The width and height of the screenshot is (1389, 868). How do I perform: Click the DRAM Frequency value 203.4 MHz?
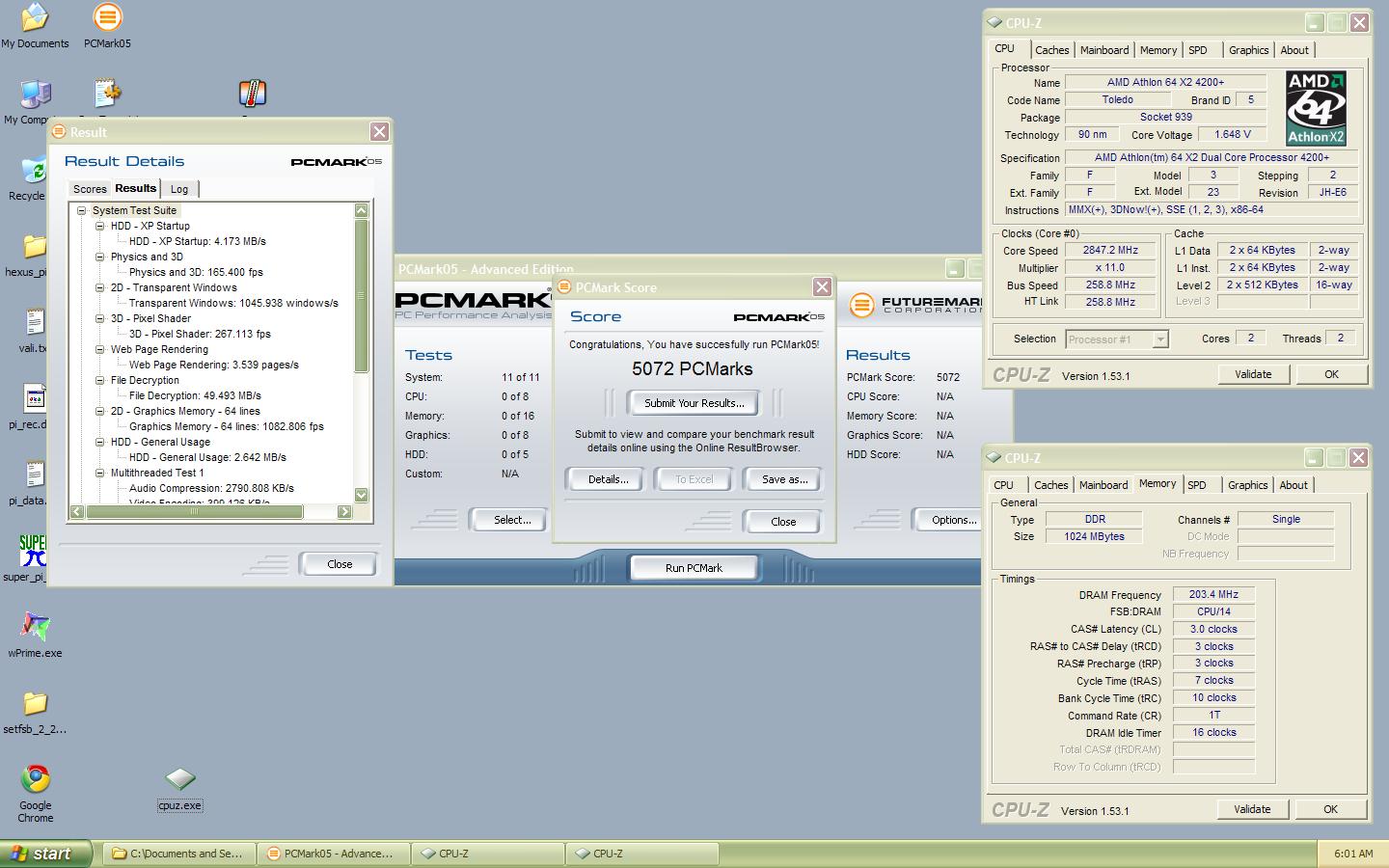point(1214,594)
